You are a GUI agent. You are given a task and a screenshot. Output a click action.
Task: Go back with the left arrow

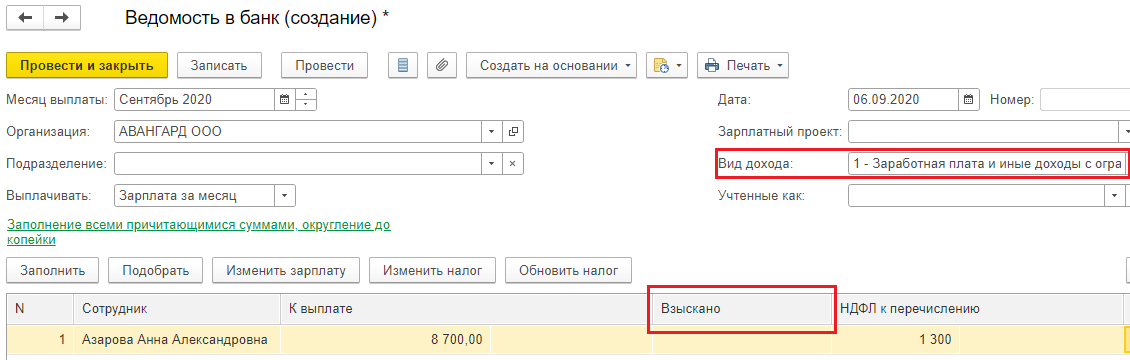(25, 18)
